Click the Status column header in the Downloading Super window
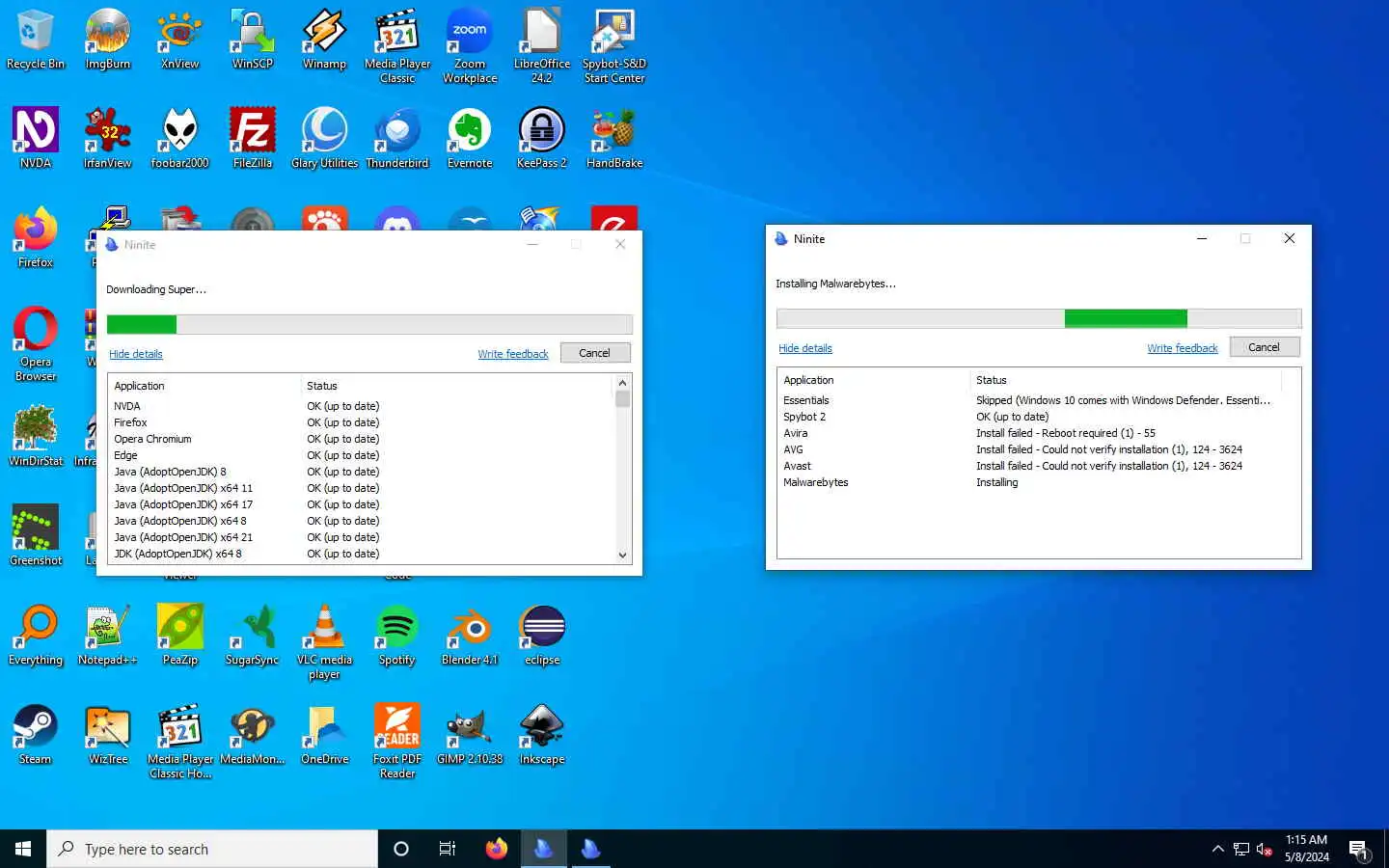This screenshot has height=868, width=1389. pos(457,386)
